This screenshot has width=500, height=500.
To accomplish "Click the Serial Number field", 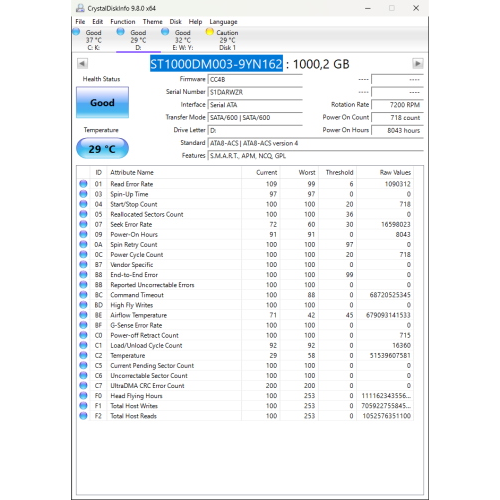I will click(x=255, y=92).
